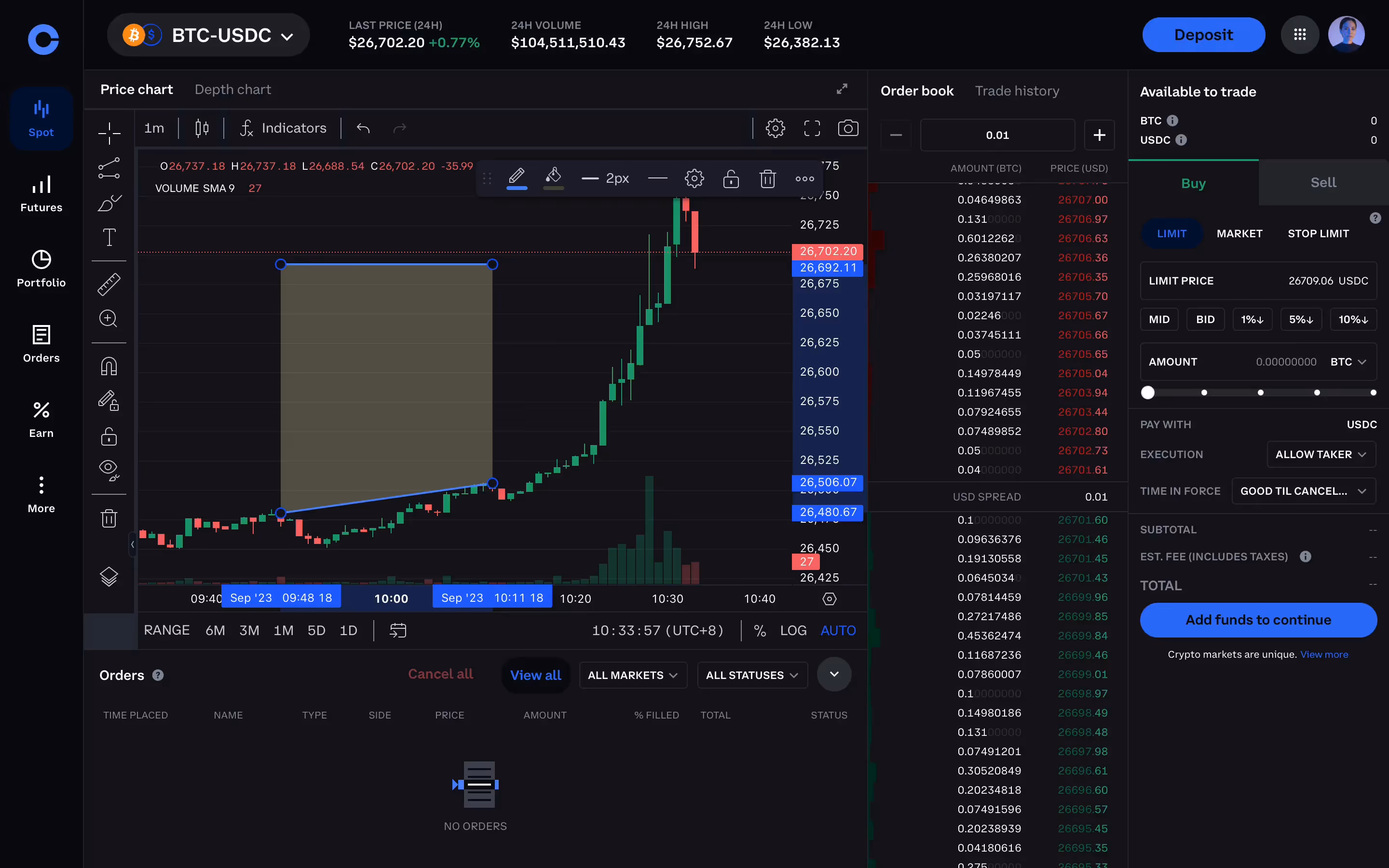
Task: Open candlestick chart style selector
Action: click(x=202, y=128)
